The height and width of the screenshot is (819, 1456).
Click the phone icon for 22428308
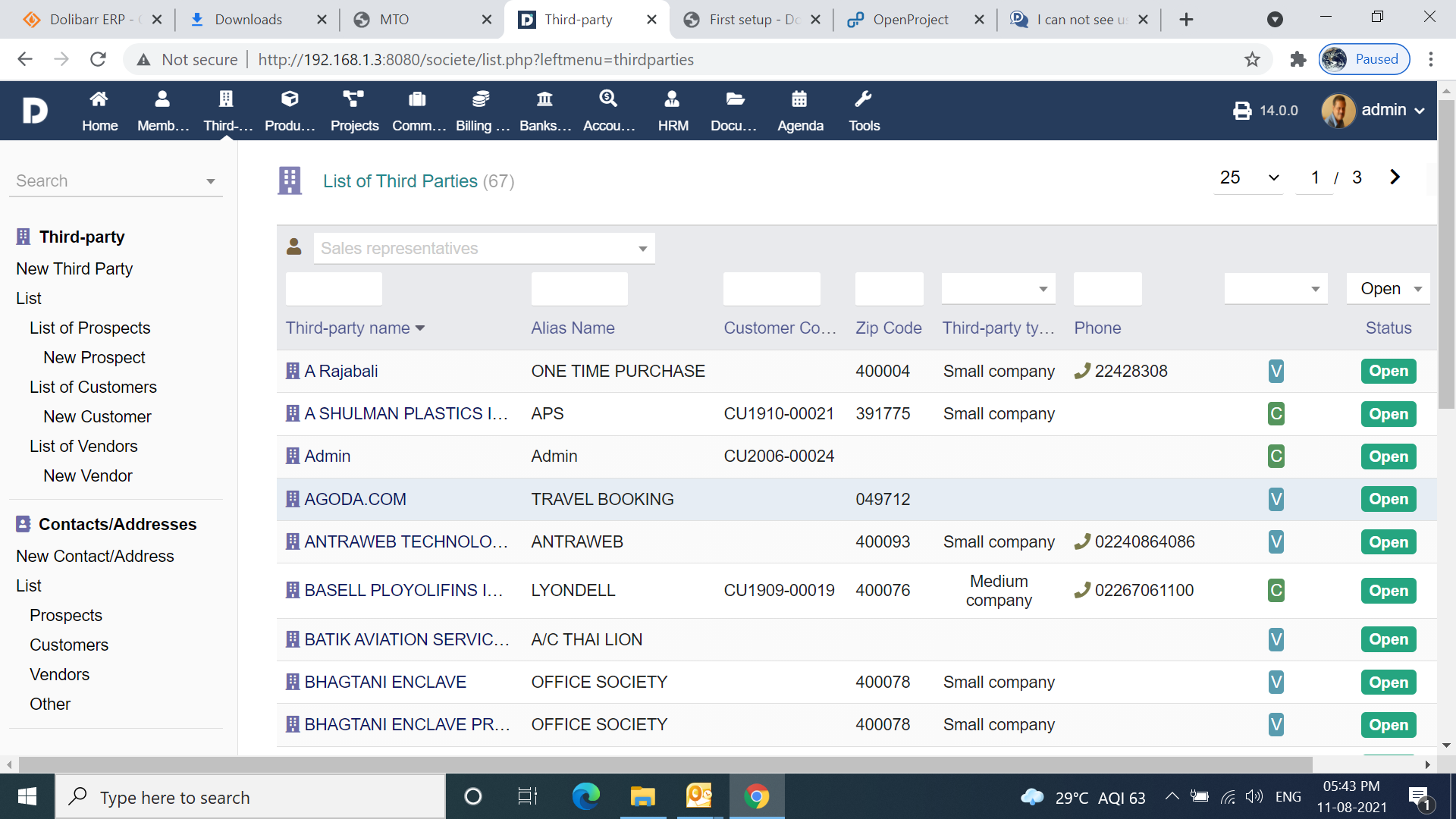click(x=1082, y=371)
